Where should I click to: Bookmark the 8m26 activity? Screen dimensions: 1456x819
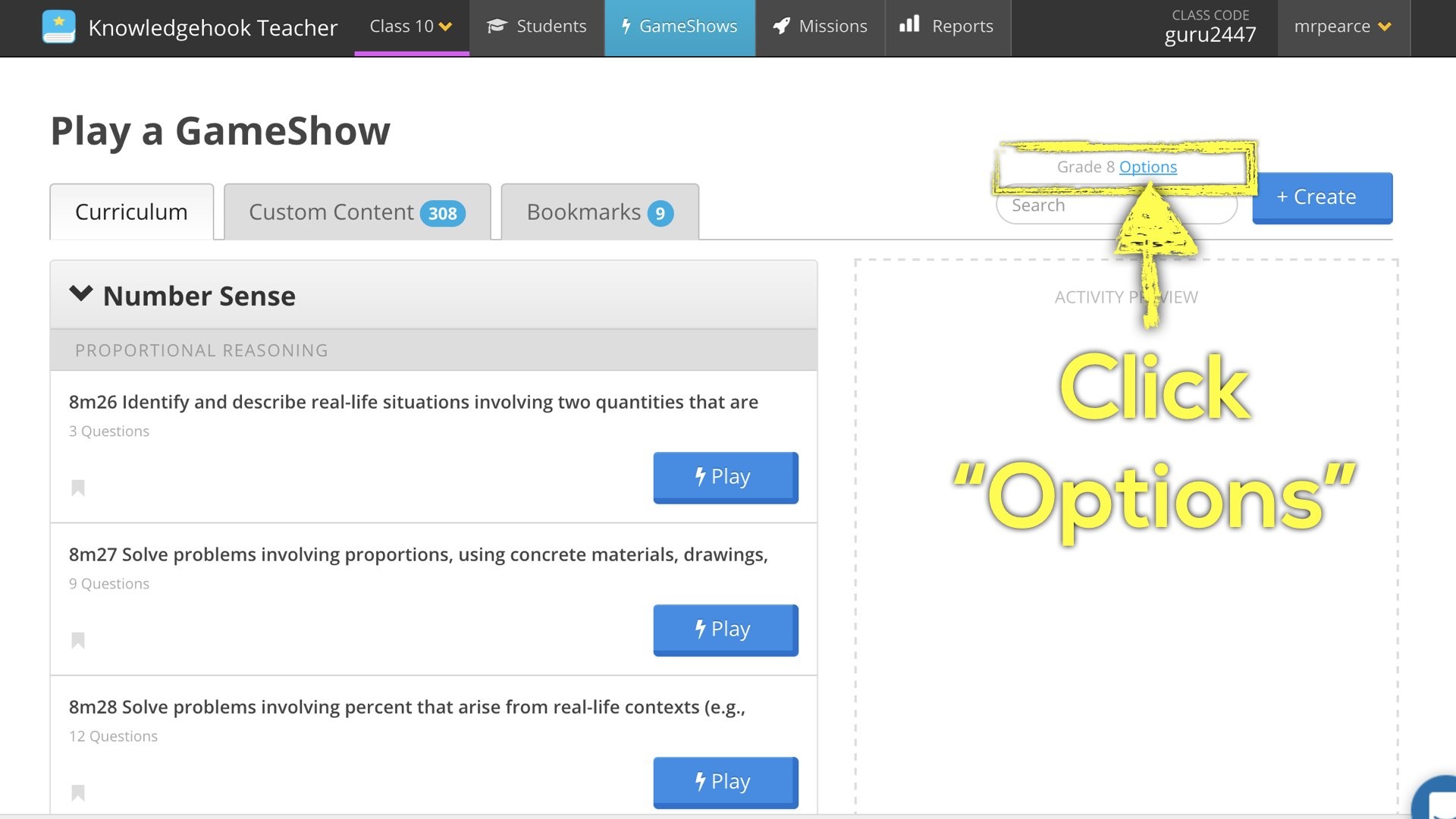coord(77,488)
